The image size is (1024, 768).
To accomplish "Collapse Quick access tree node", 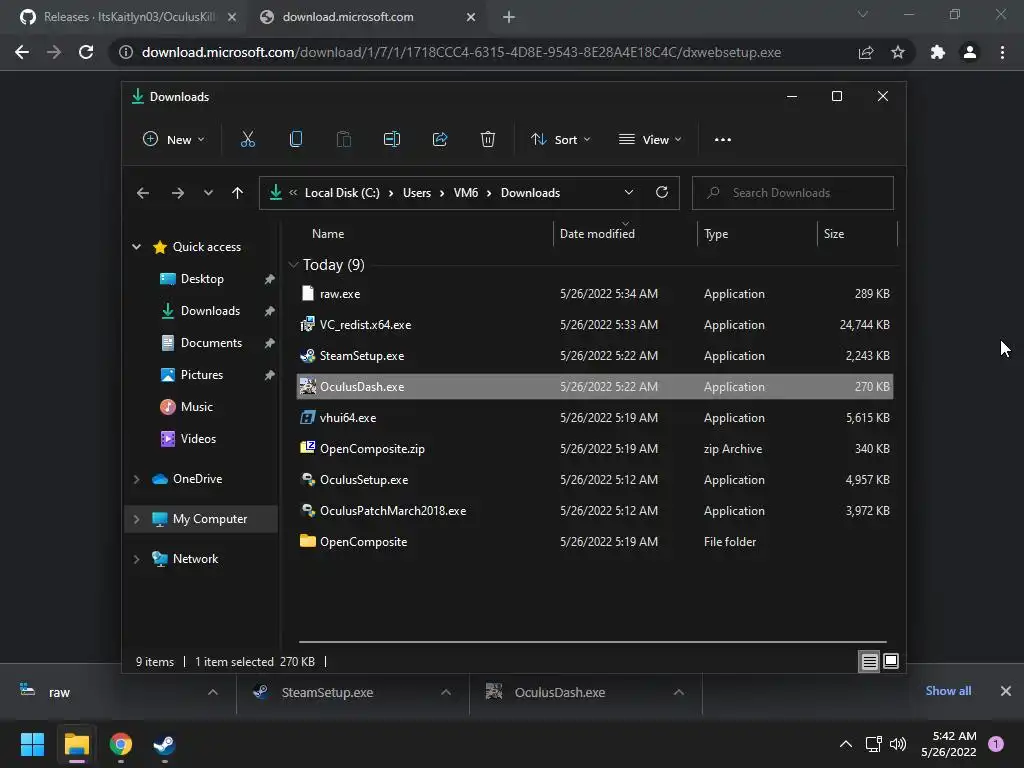I will point(136,247).
